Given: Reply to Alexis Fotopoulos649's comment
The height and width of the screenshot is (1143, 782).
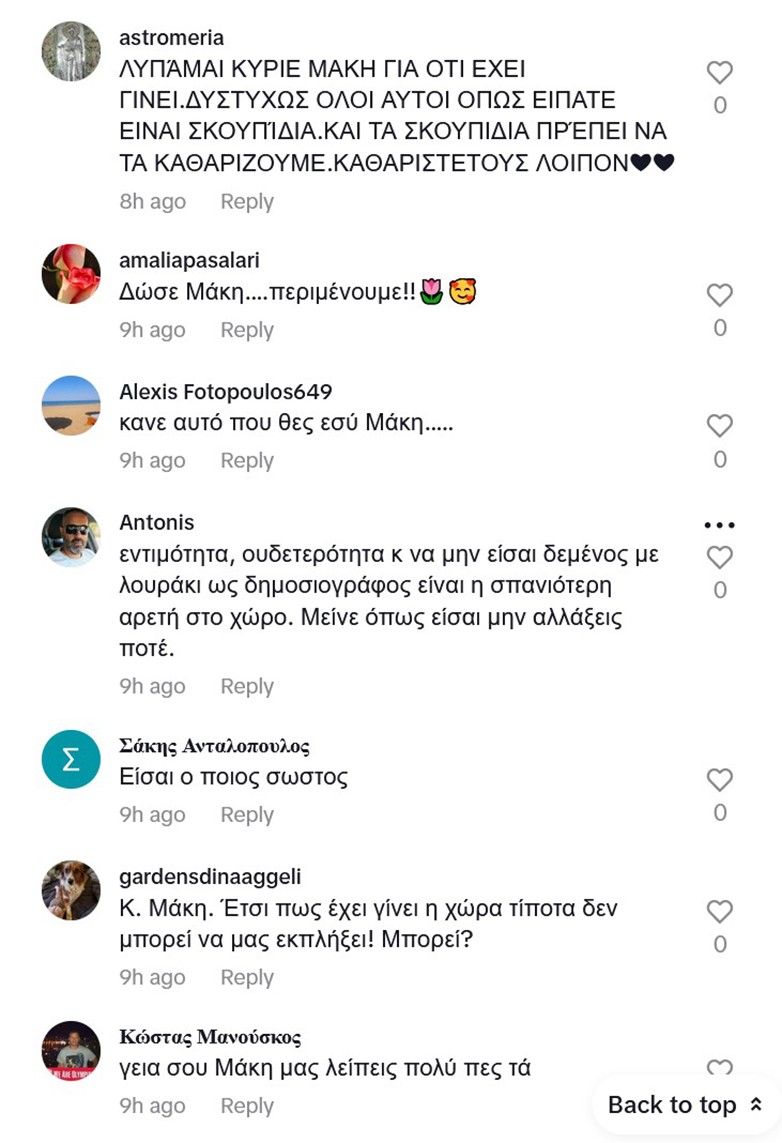Looking at the screenshot, I should 247,461.
